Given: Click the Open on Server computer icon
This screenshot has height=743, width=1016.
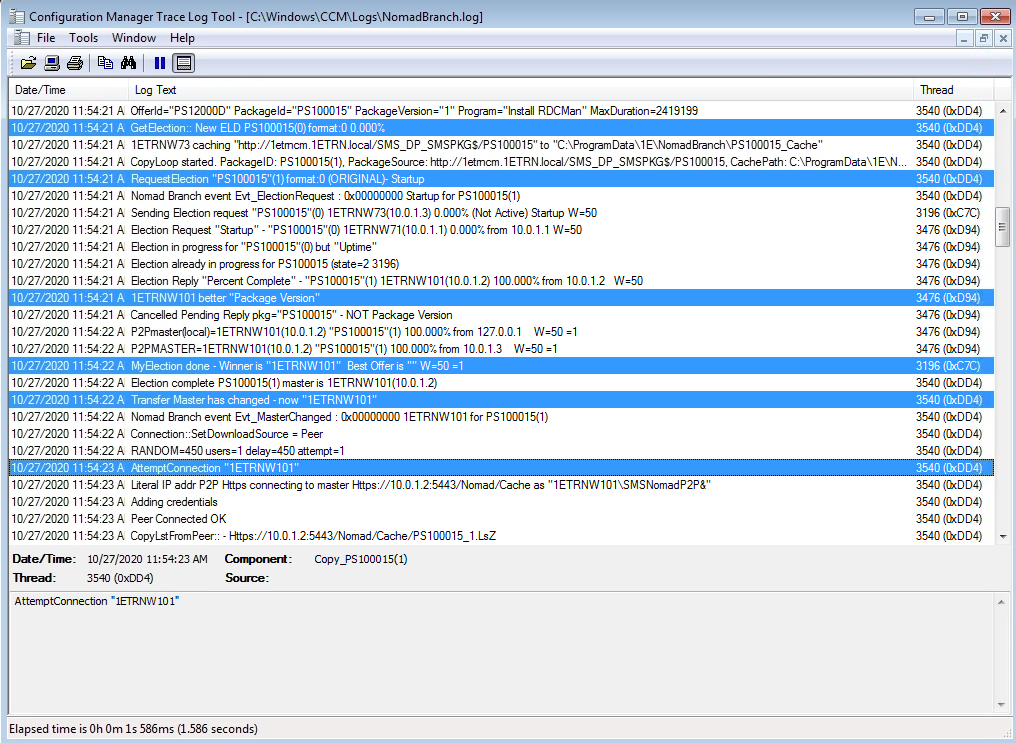Looking at the screenshot, I should coord(52,63).
